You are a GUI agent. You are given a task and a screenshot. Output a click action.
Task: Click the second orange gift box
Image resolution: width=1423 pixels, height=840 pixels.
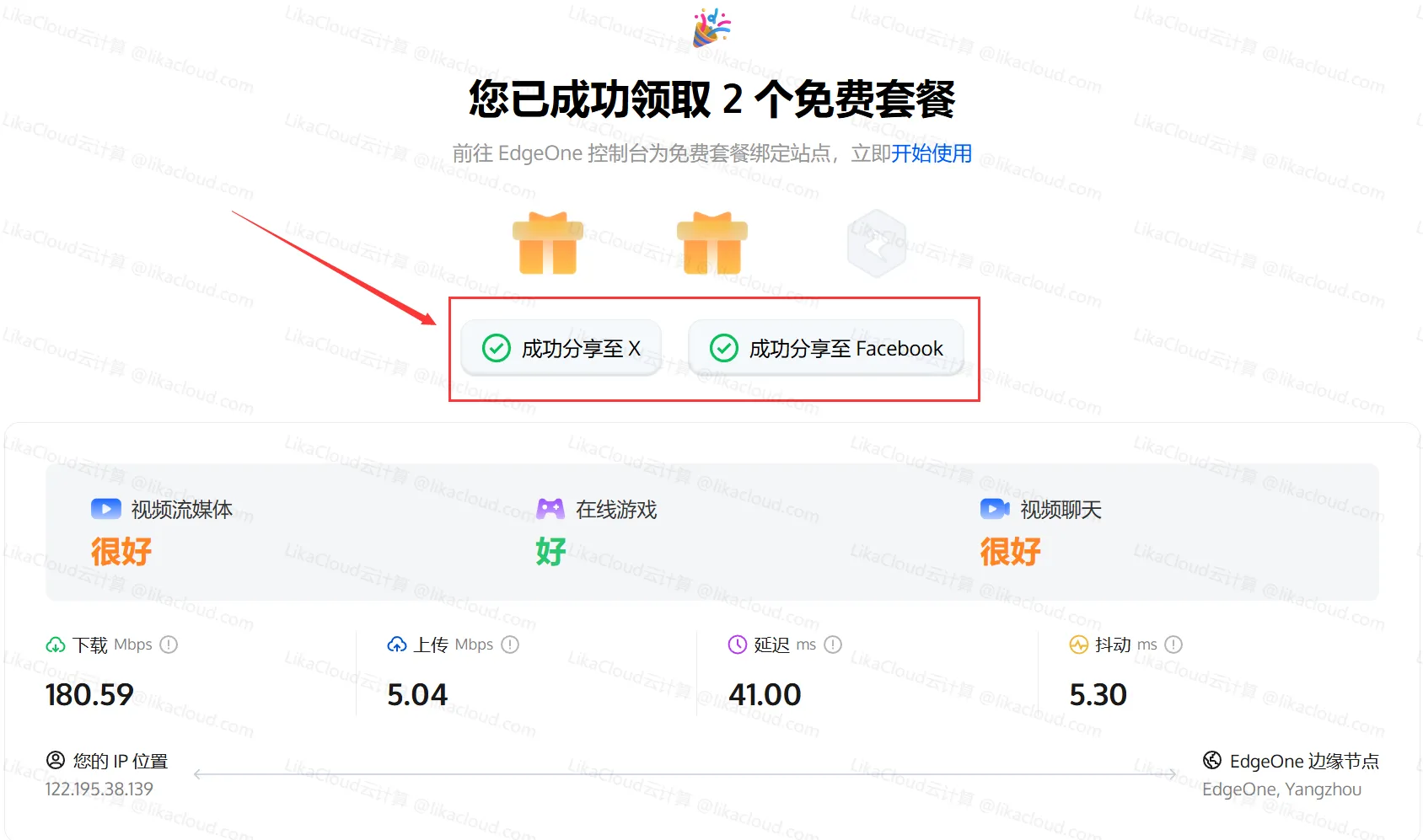click(712, 243)
